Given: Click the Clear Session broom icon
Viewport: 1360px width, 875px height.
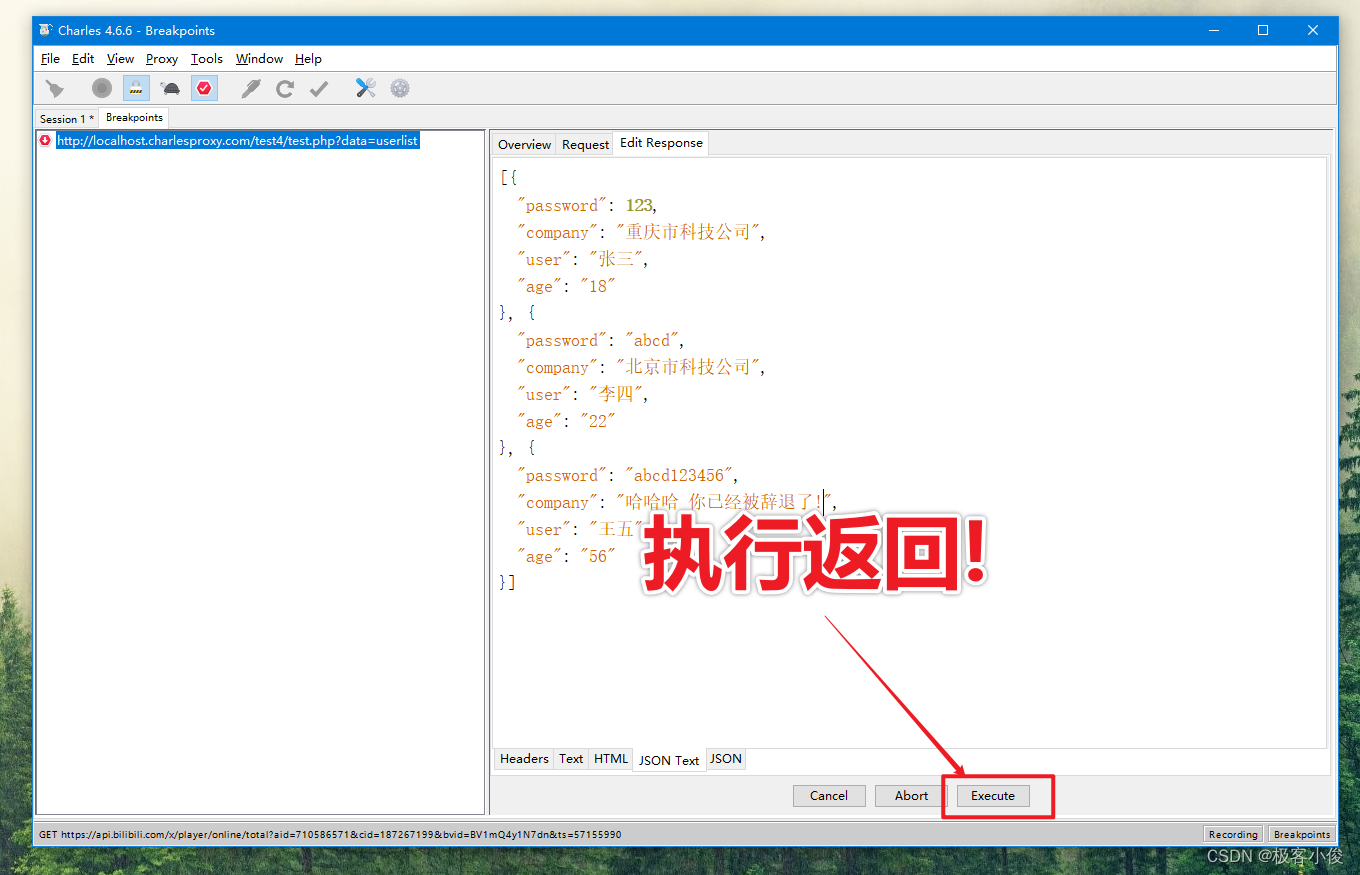Looking at the screenshot, I should [x=54, y=89].
